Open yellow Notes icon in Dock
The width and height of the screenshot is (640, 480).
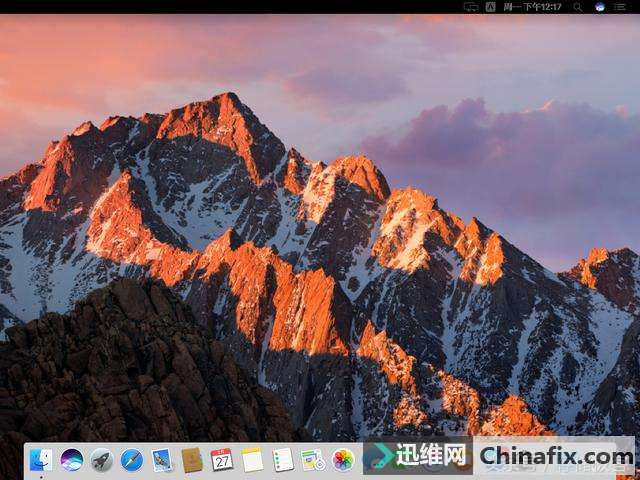tap(252, 460)
